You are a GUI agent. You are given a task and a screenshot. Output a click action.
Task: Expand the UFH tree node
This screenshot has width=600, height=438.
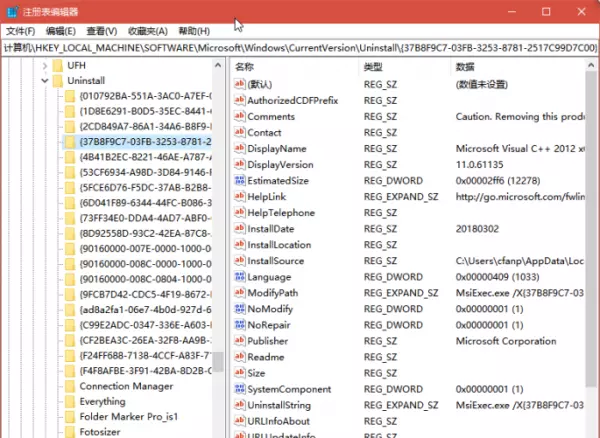pyautogui.click(x=45, y=66)
